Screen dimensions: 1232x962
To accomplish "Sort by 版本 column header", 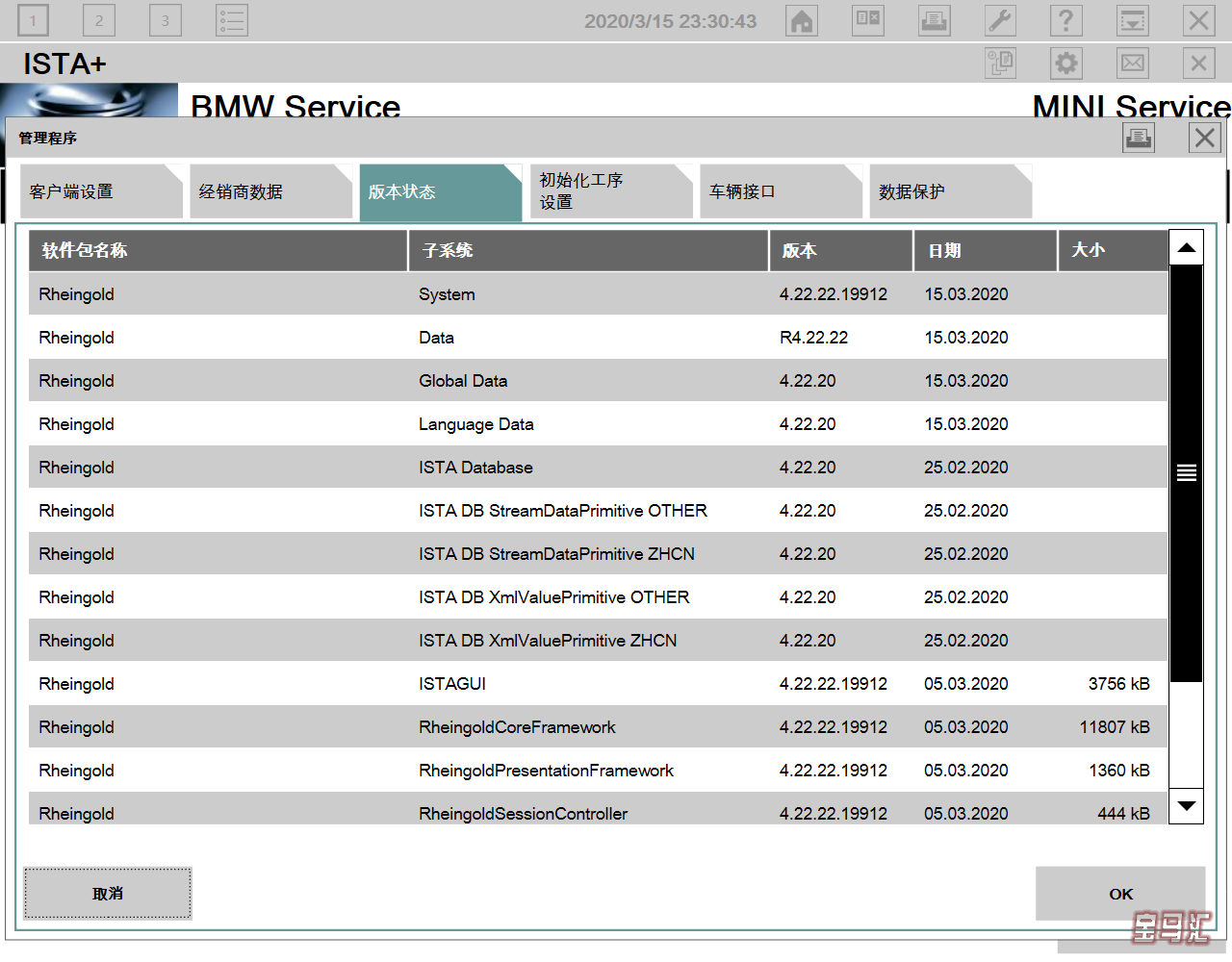I will point(841,250).
